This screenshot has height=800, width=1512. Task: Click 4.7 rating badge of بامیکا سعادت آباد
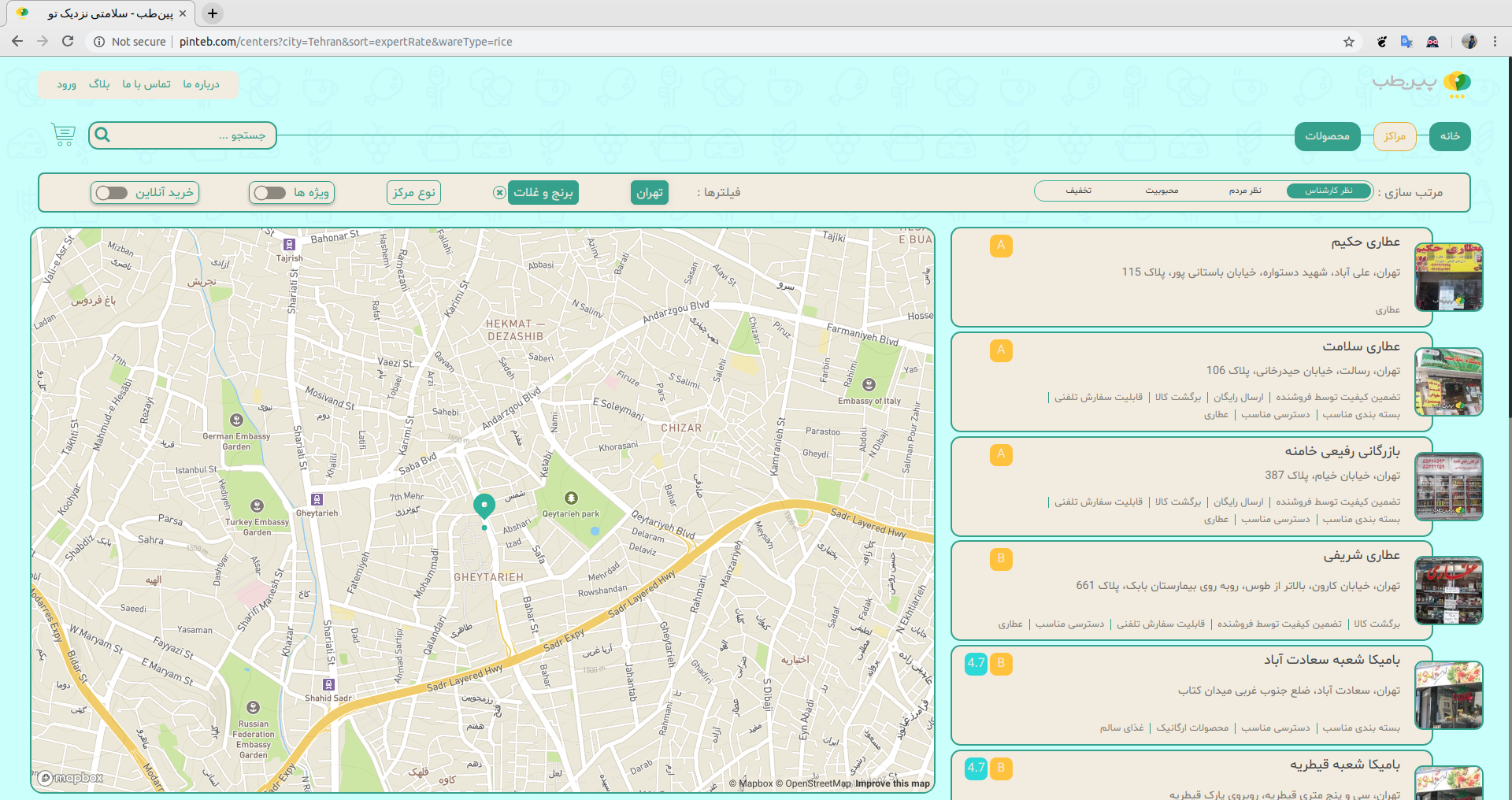tap(976, 664)
